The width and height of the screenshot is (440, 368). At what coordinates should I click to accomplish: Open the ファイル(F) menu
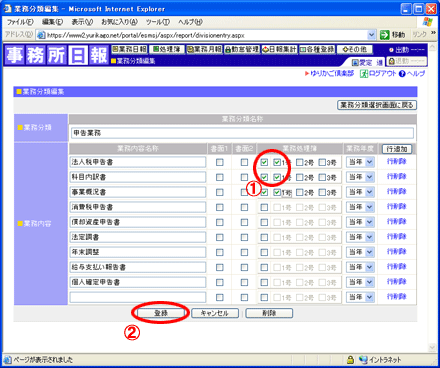(x=20, y=22)
